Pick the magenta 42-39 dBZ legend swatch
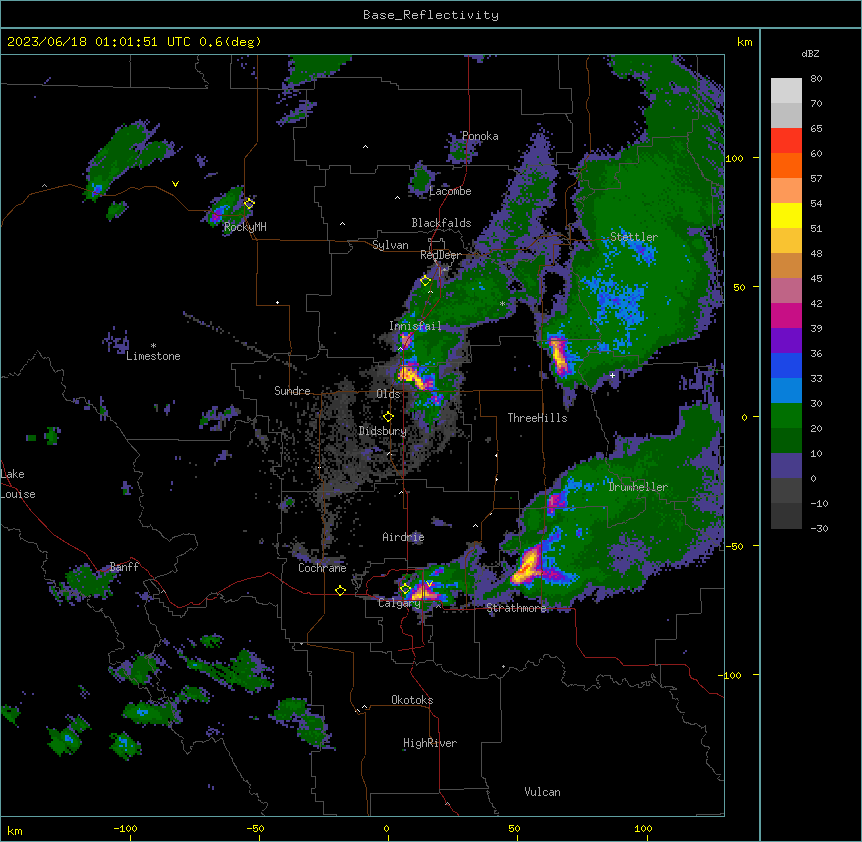This screenshot has height=842, width=862. (786, 315)
